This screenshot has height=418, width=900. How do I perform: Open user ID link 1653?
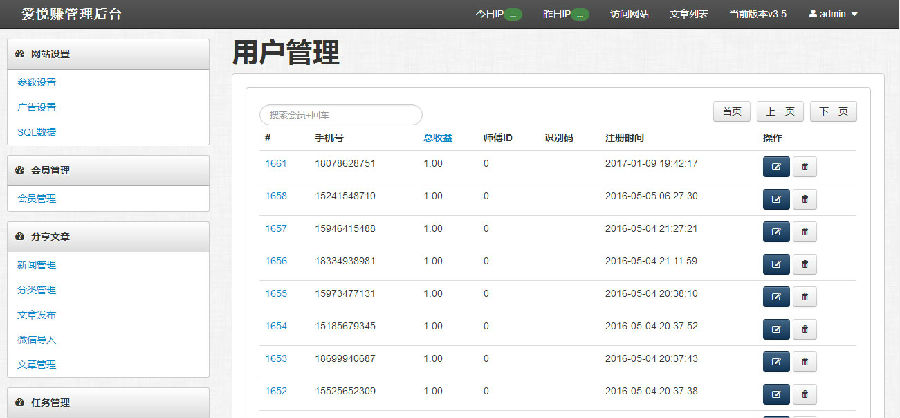[276, 358]
